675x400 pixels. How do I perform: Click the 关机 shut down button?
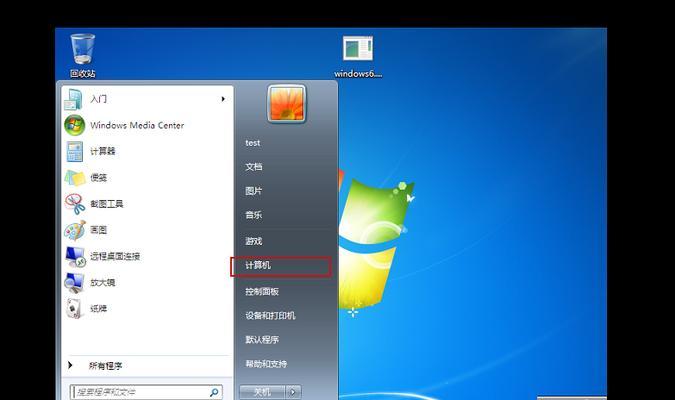262,392
